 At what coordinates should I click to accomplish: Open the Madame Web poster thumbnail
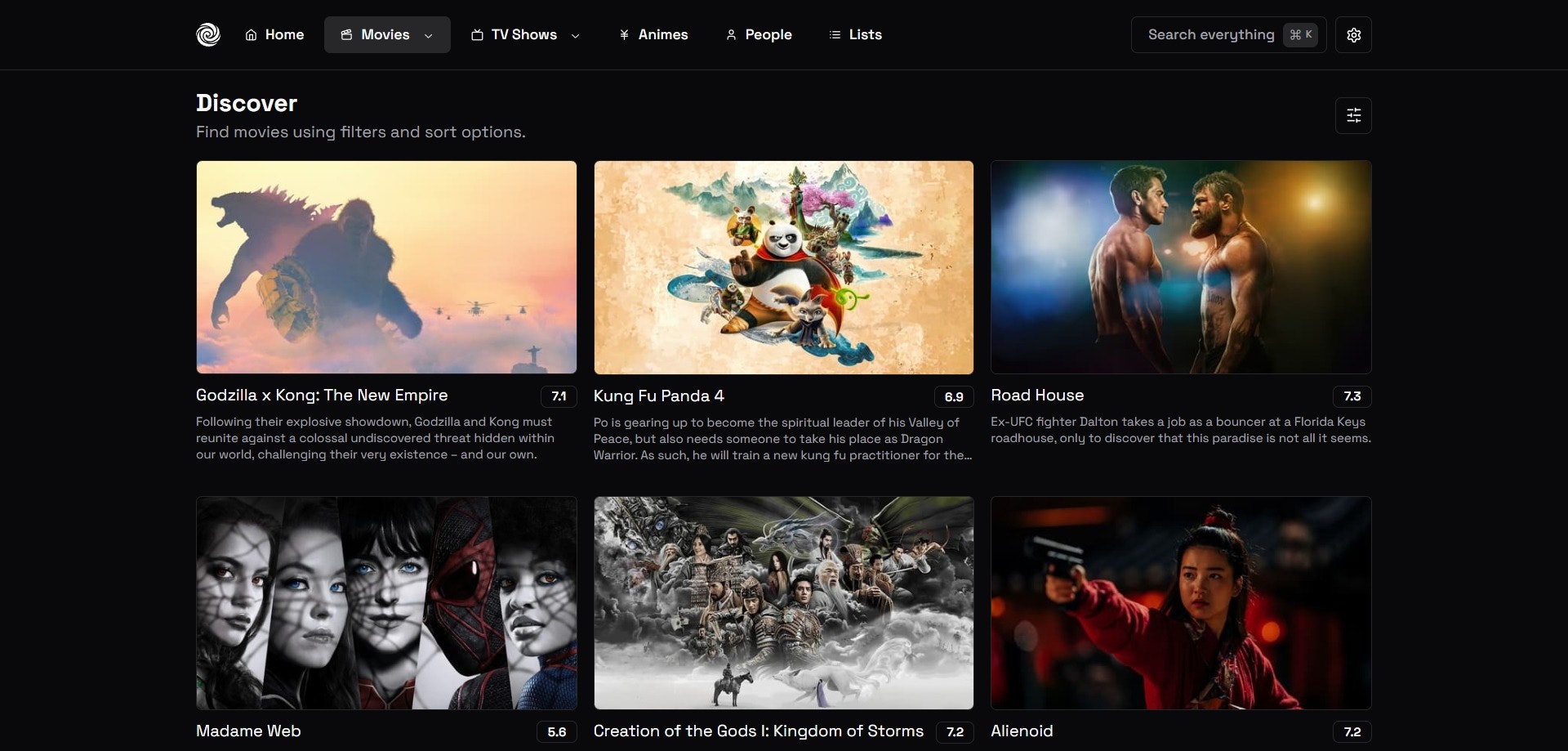coord(386,603)
